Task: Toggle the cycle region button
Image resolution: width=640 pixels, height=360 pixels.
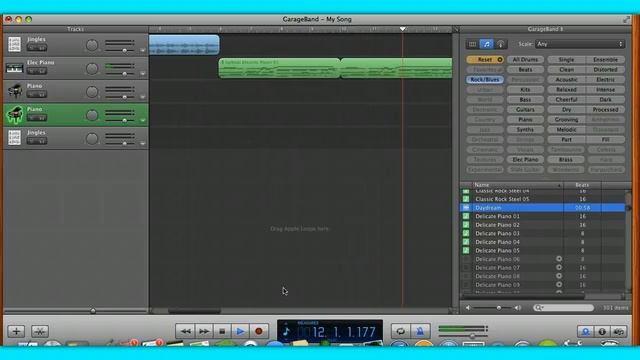Action: [x=400, y=331]
